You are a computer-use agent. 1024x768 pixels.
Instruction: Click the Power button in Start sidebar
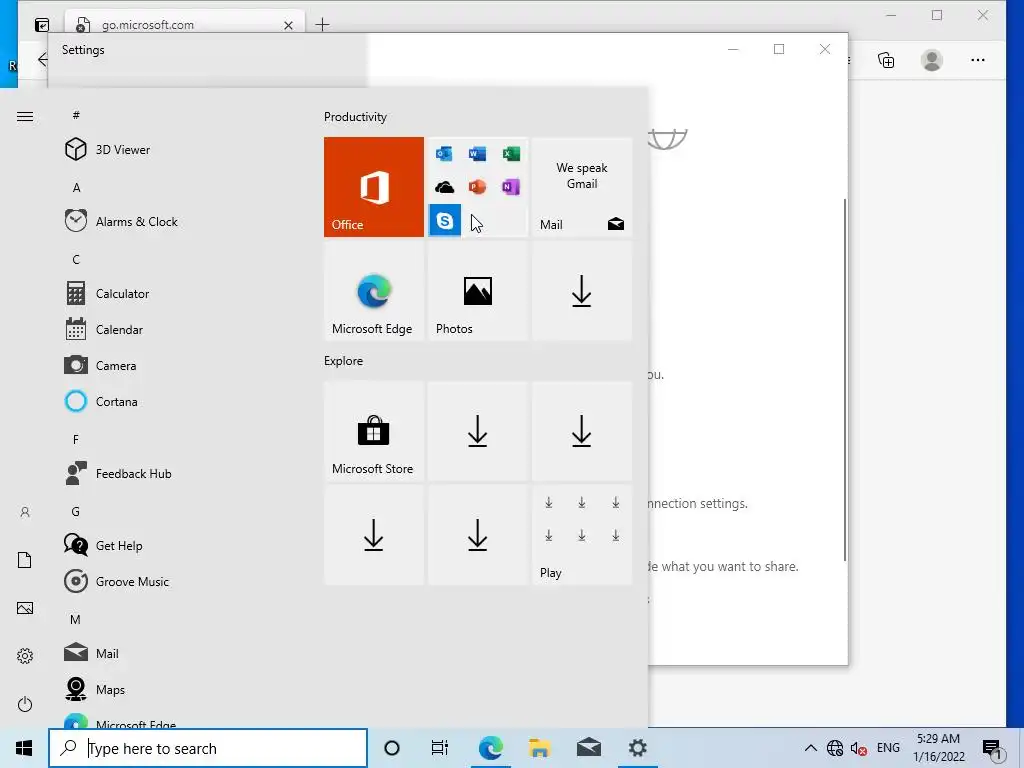(25, 704)
